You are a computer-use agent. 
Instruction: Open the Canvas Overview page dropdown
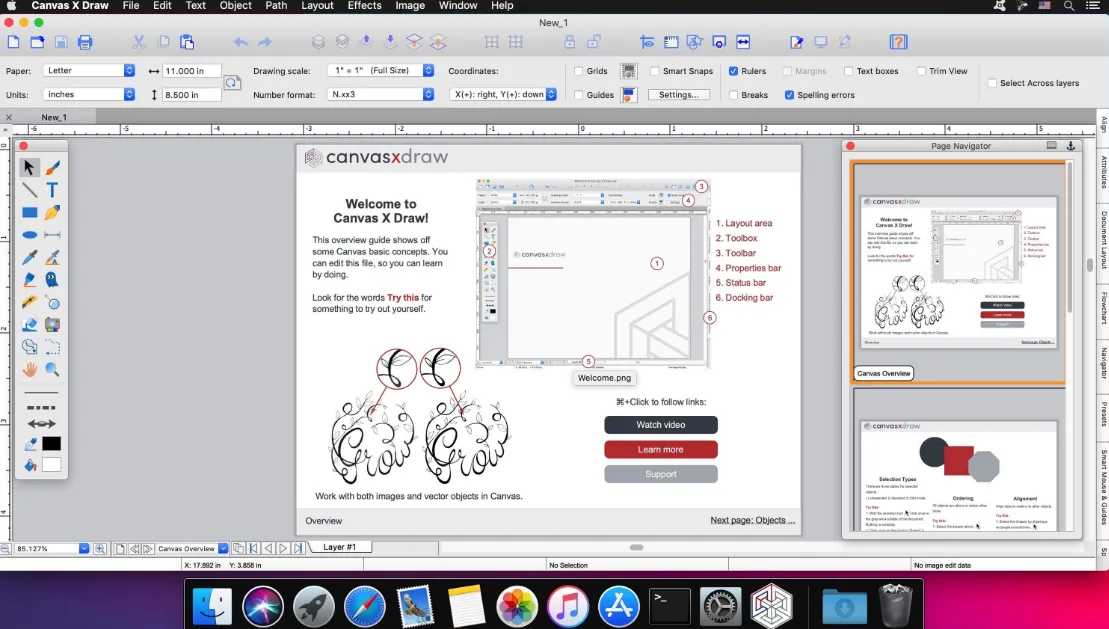coord(223,548)
